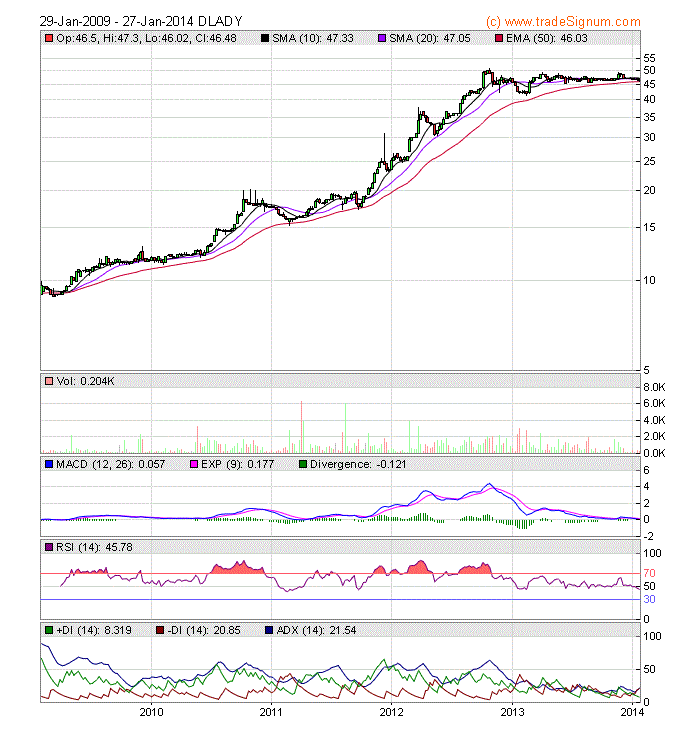Image resolution: width=680 pixels, height=733 pixels.
Task: Click the Divergence: -0.121 label
Action: 358,464
